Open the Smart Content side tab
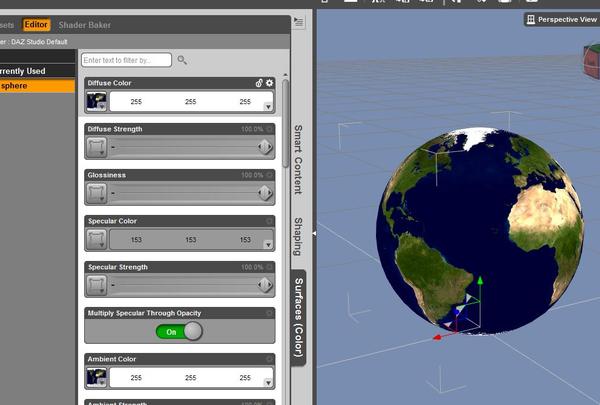Screen dimensions: 600x405 pos(298,159)
